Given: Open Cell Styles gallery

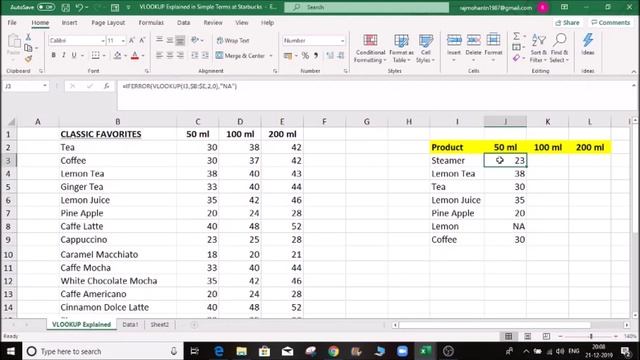Looking at the screenshot, I should click(425, 48).
